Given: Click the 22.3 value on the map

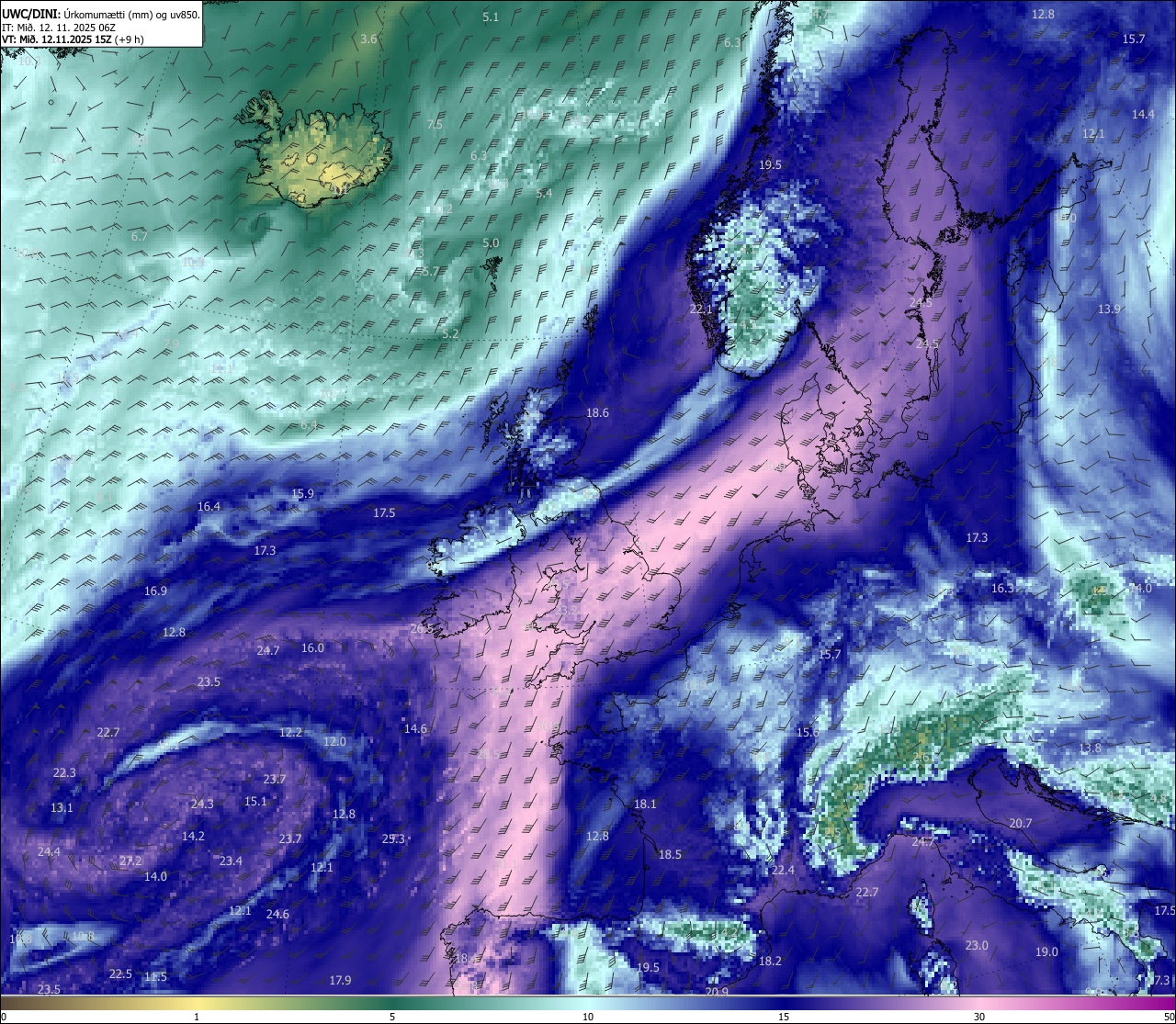Looking at the screenshot, I should click(x=64, y=773).
